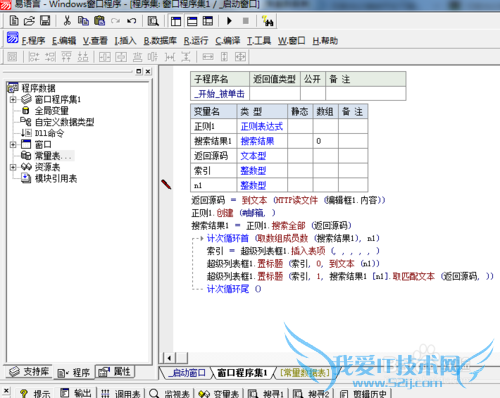Open the 输出 bottom tab
Image resolution: width=500 pixels, height=398 pixels.
(x=76, y=394)
